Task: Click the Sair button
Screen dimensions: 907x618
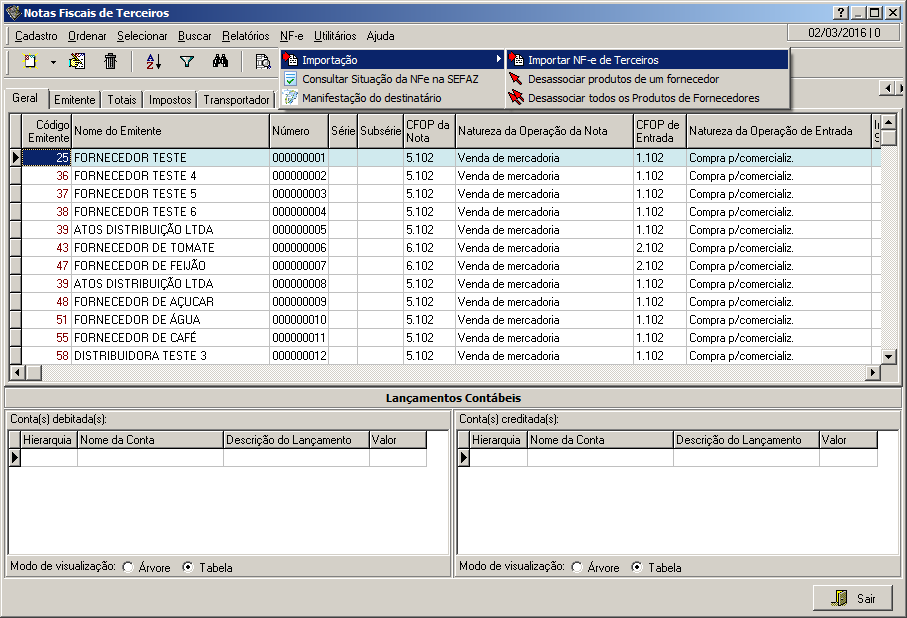Action: 853,598
